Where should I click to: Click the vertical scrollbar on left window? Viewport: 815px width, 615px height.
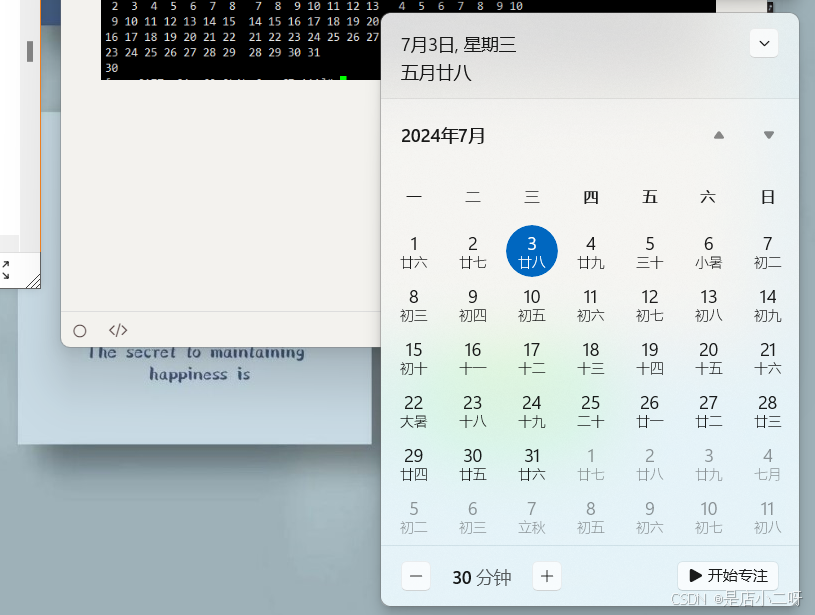click(30, 52)
